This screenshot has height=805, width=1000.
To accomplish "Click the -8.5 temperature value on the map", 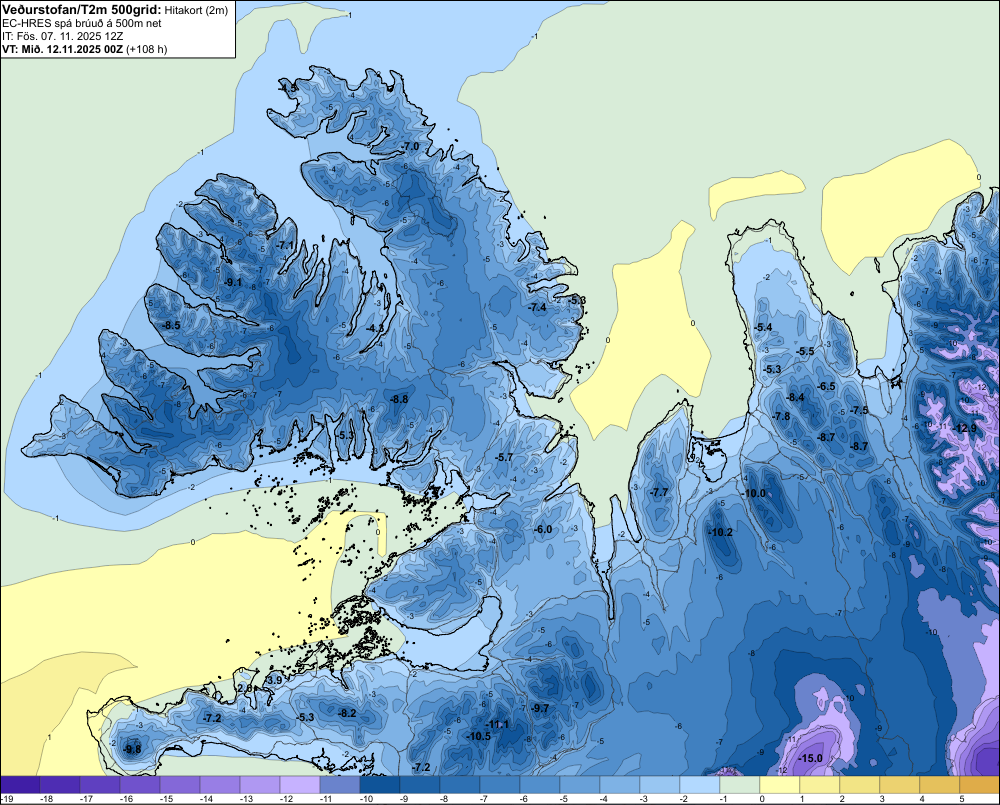I will [172, 325].
